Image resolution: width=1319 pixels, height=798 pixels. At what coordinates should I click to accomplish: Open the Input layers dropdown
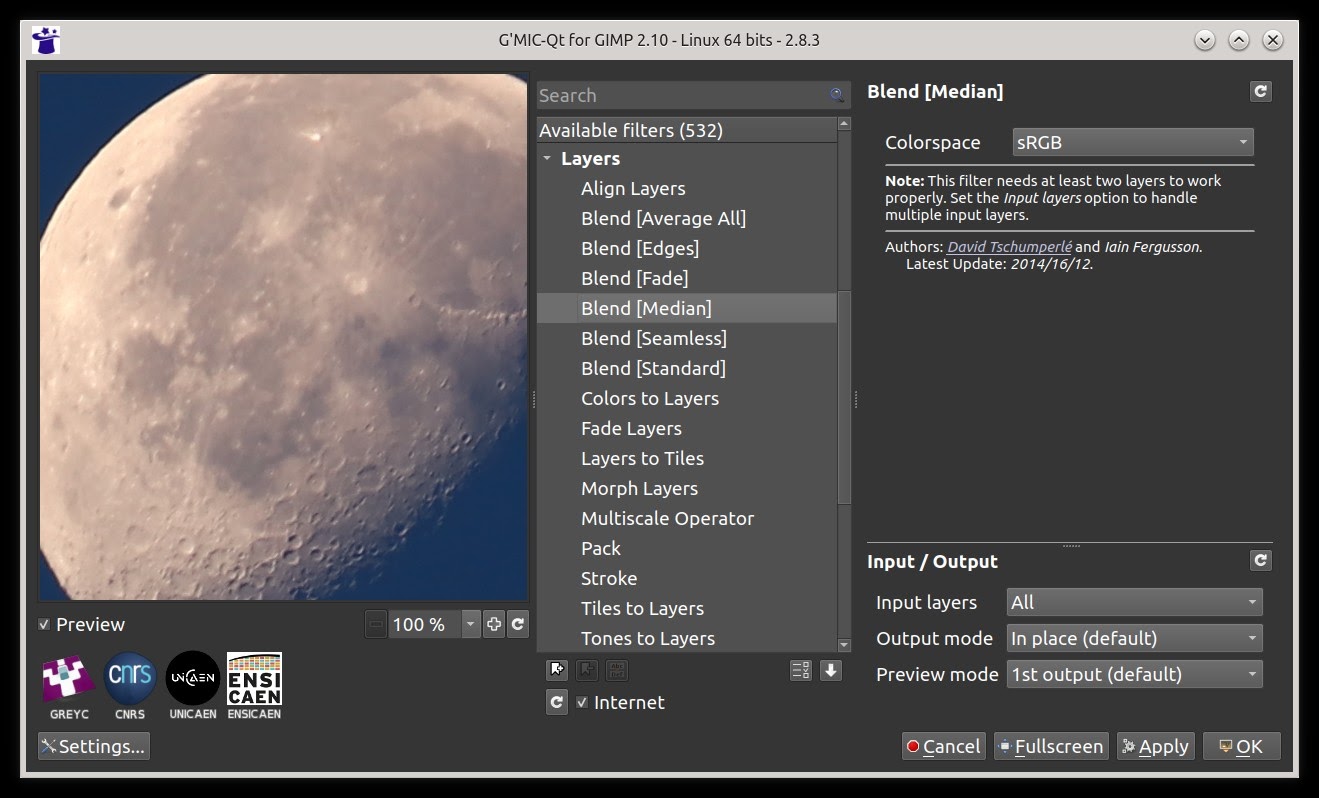[1134, 602]
